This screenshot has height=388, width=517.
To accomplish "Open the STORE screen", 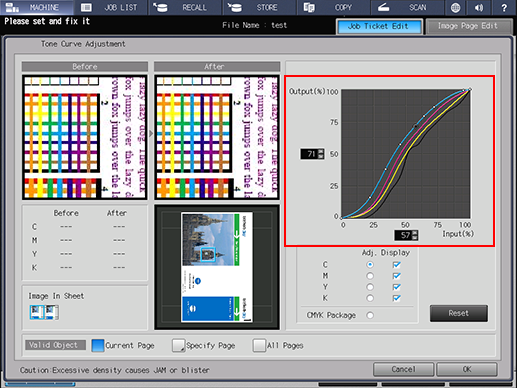I will (x=260, y=7).
